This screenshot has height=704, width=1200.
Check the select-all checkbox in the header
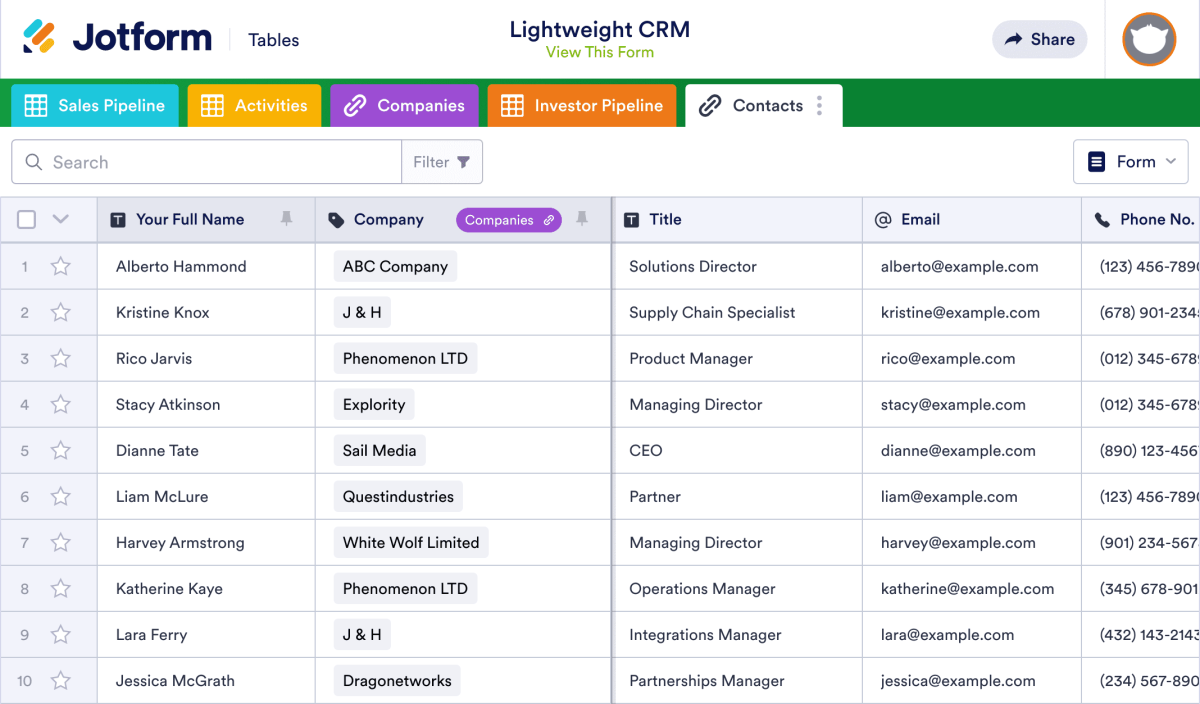[x=26, y=219]
